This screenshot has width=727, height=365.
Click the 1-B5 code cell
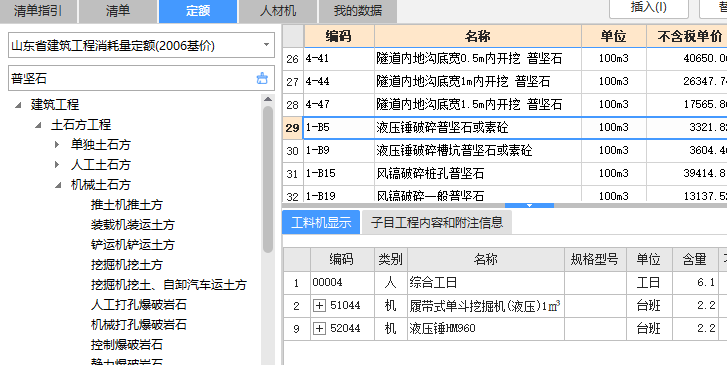339,128
